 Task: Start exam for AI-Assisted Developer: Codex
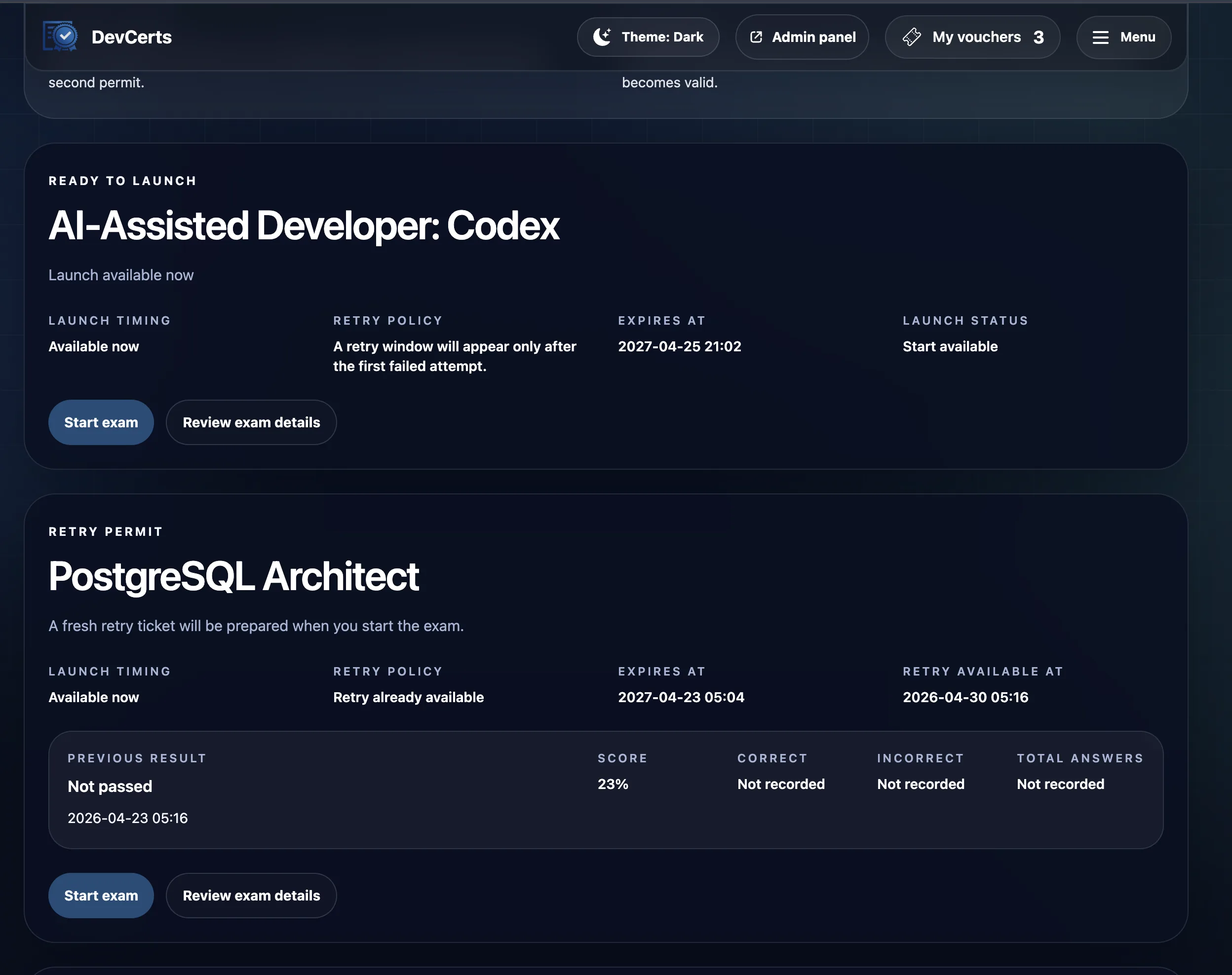(101, 422)
